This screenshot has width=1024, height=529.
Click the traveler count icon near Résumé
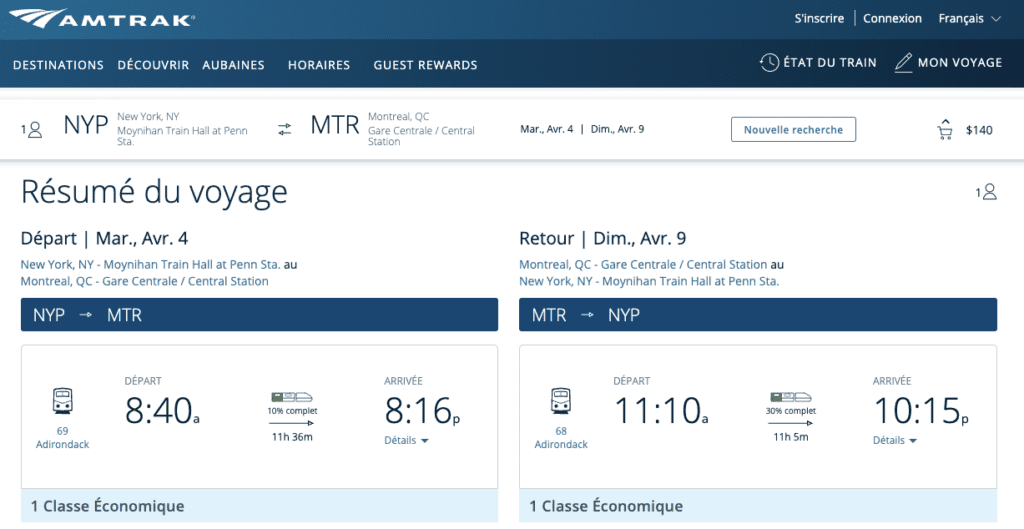click(x=989, y=192)
